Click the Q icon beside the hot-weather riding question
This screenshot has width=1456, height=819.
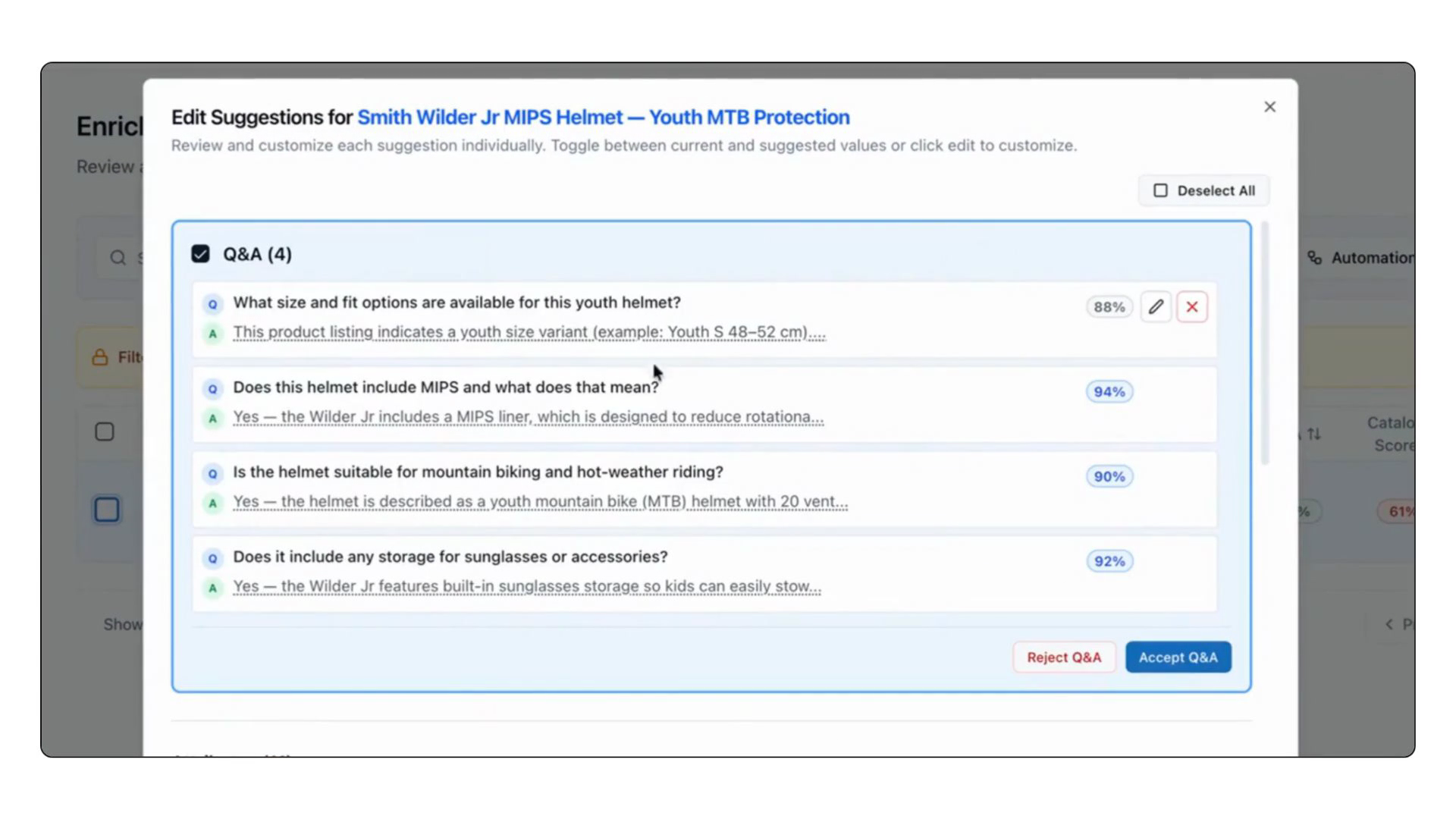pos(212,474)
